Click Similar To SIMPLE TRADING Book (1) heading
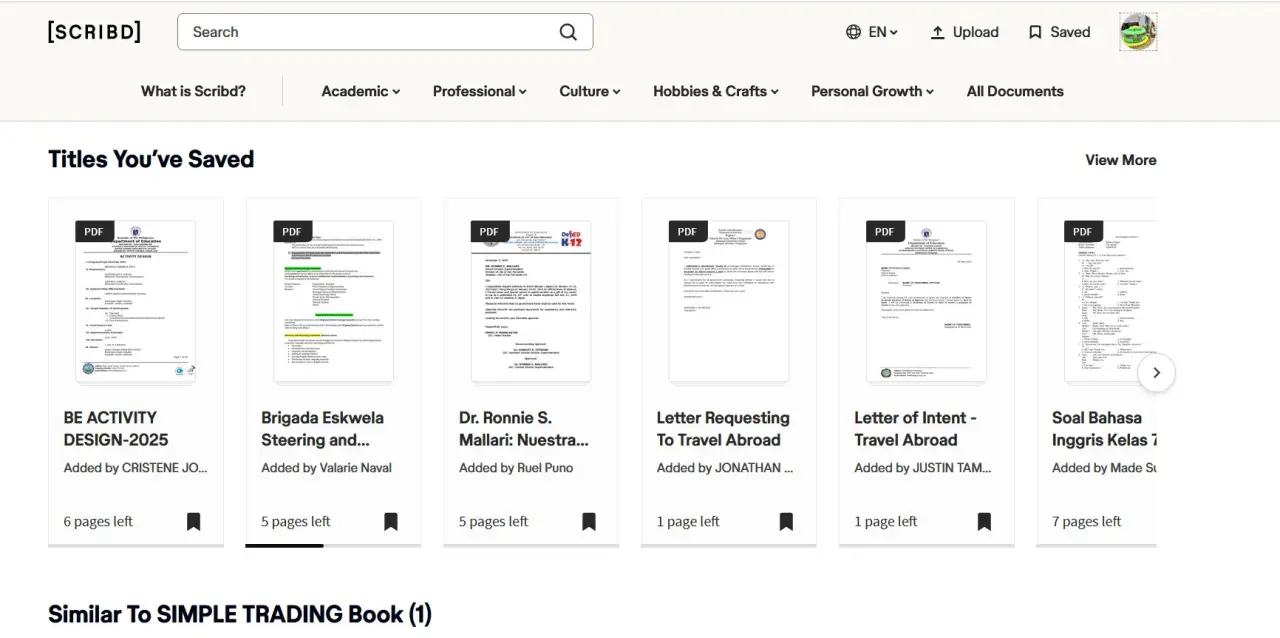This screenshot has height=638, width=1280. 240,614
